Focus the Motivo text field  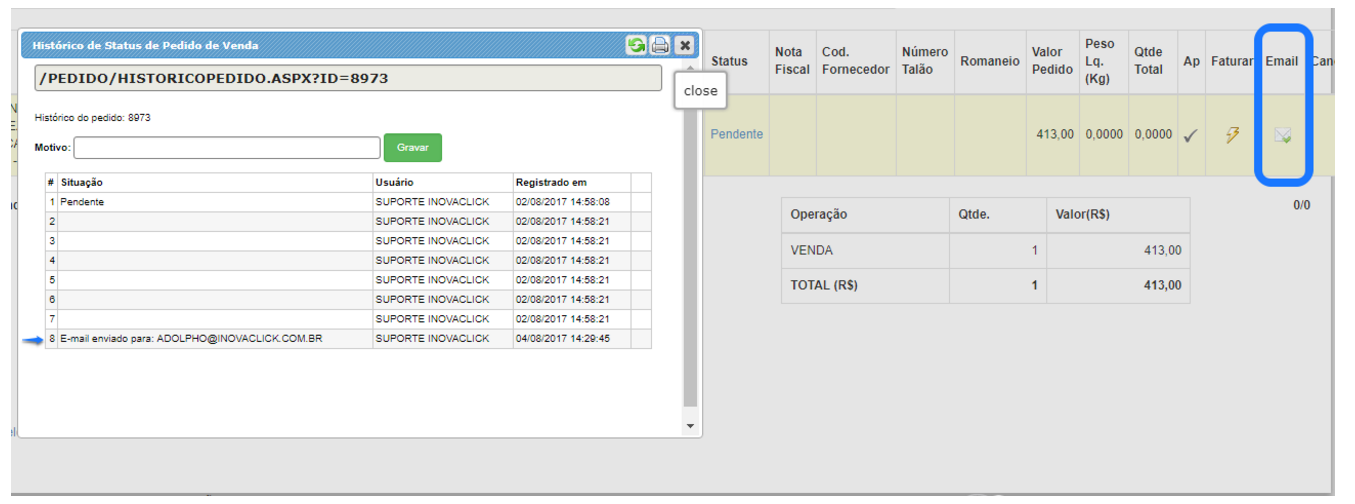(227, 148)
